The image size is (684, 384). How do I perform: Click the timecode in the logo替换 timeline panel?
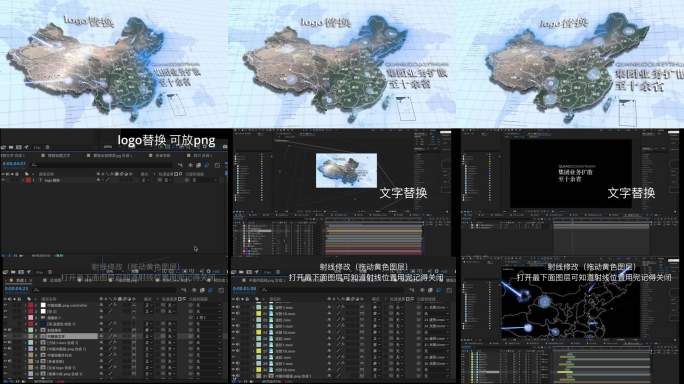click(14, 164)
